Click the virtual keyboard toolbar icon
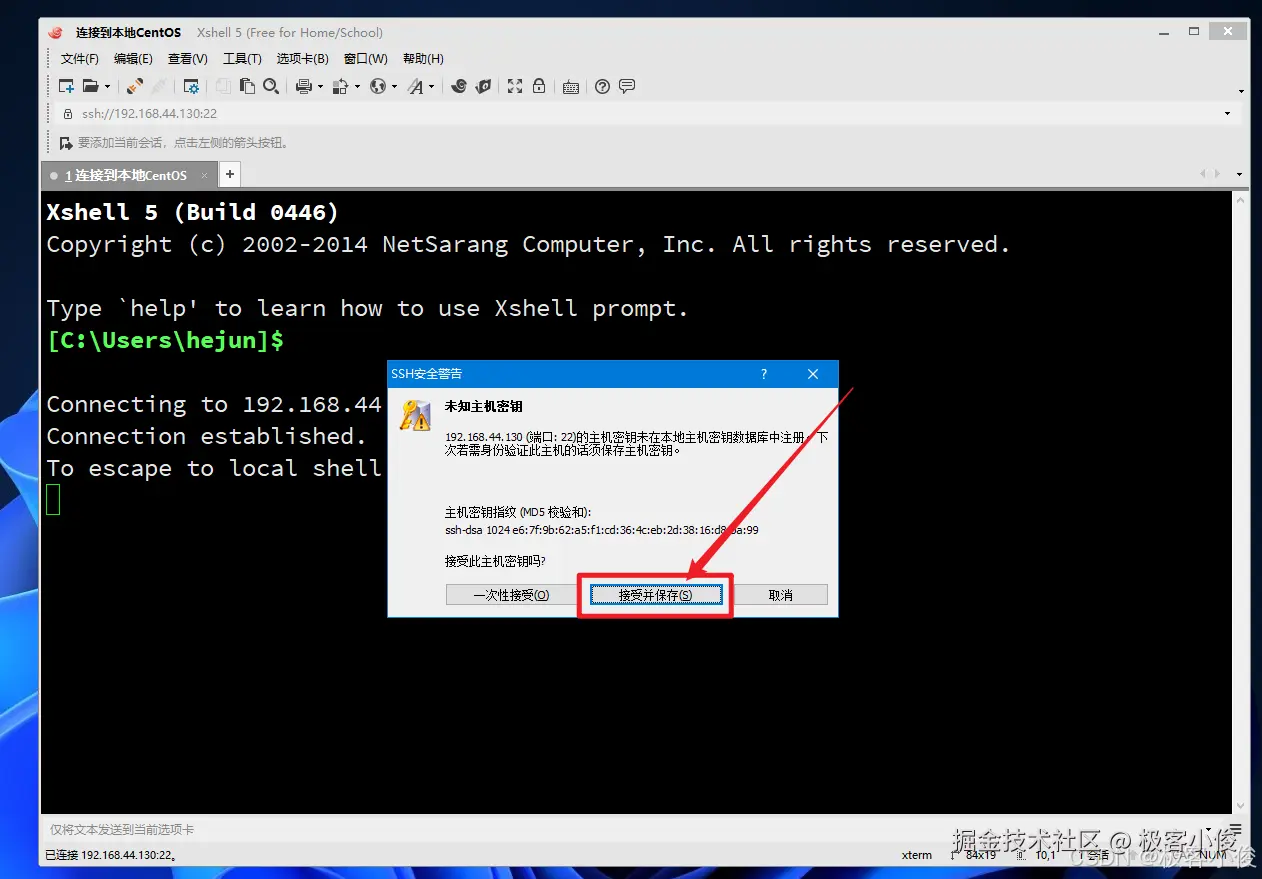The width and height of the screenshot is (1262, 879). 571,87
